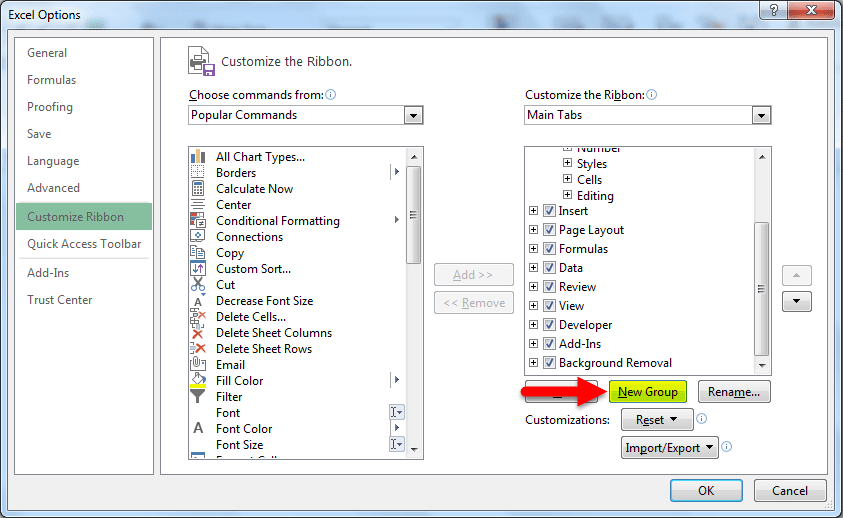Click the Decrease Font Size icon
This screenshot has width=843, height=518.
pos(198,300)
